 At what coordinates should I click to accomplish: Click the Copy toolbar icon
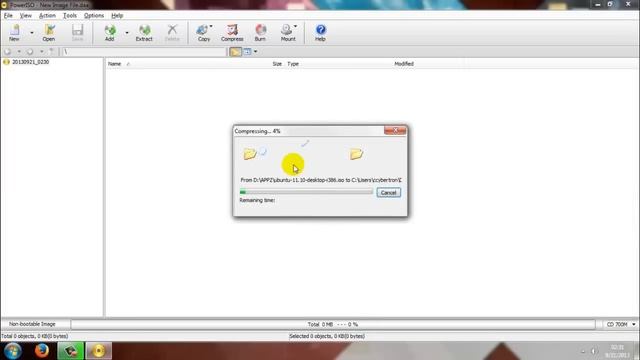(x=204, y=33)
